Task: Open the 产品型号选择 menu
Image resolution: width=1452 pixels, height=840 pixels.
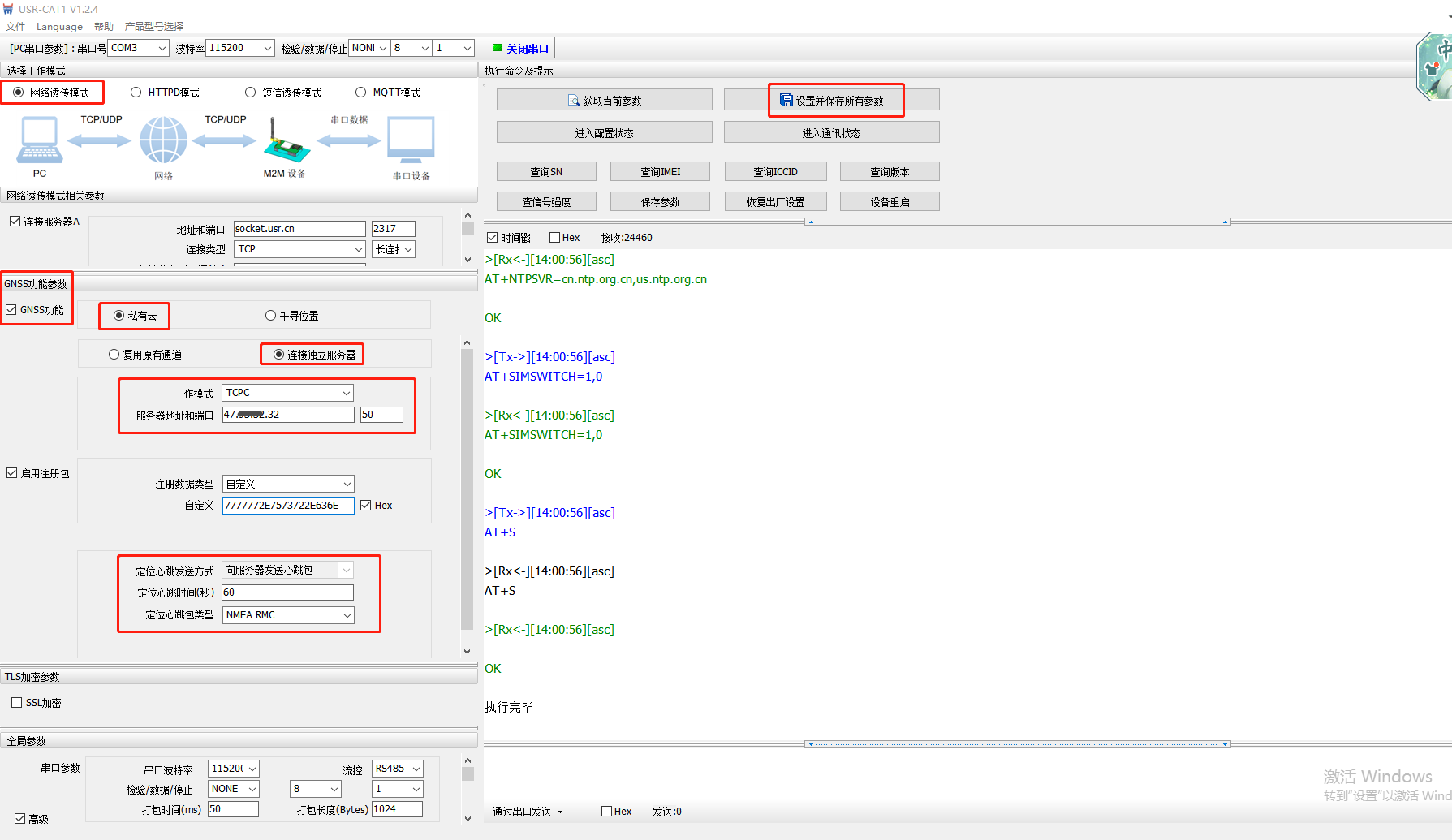Action: (153, 26)
